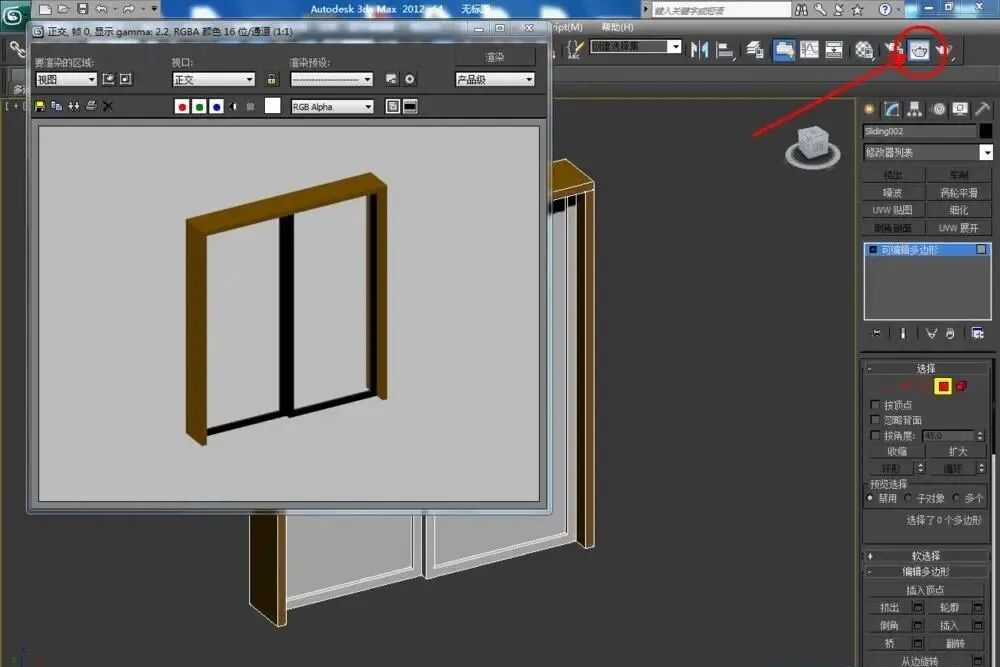Open the 帮助(H) menu
The image size is (1000, 667).
point(617,27)
